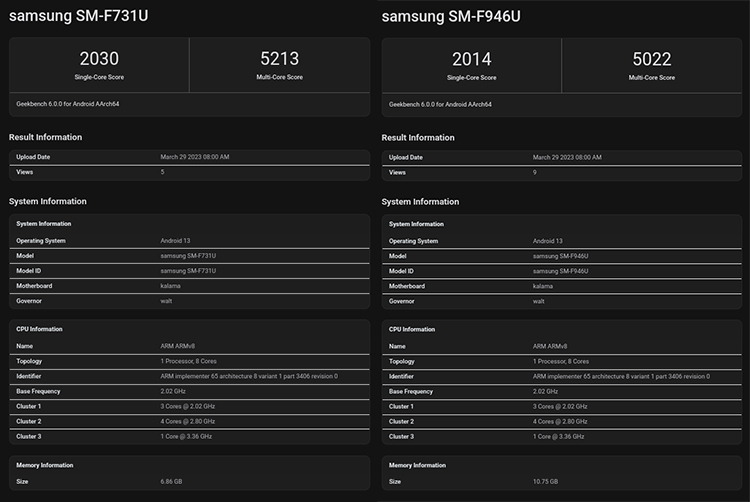Click the 2030 single-core score

99,59
